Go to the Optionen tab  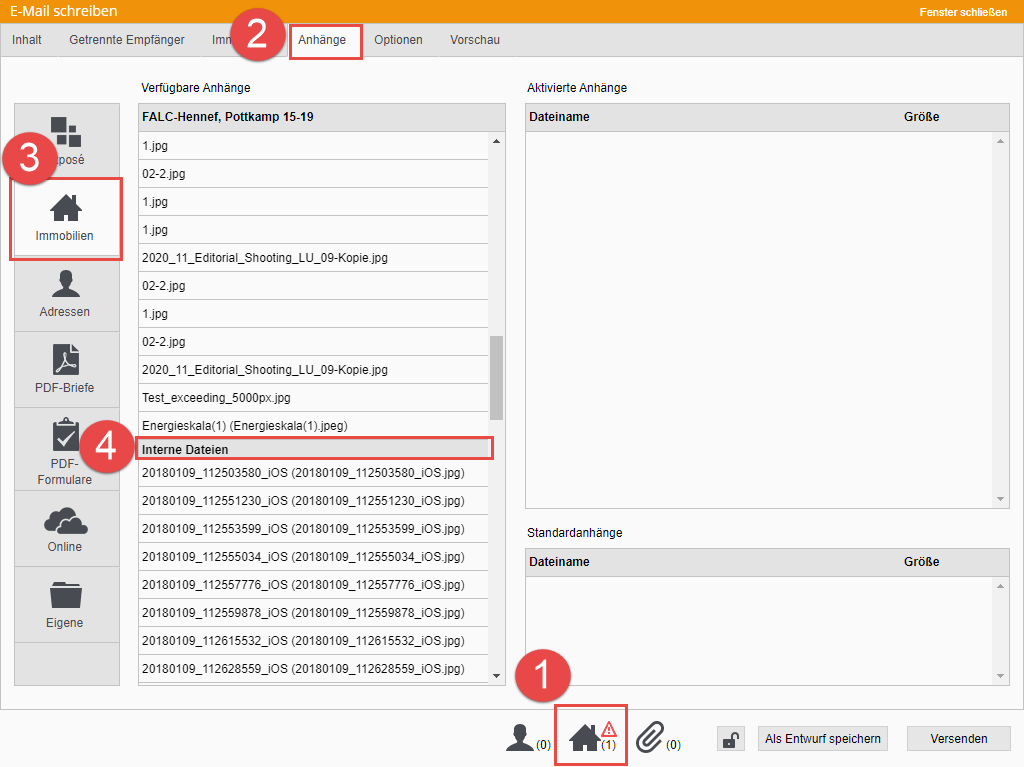coord(398,40)
